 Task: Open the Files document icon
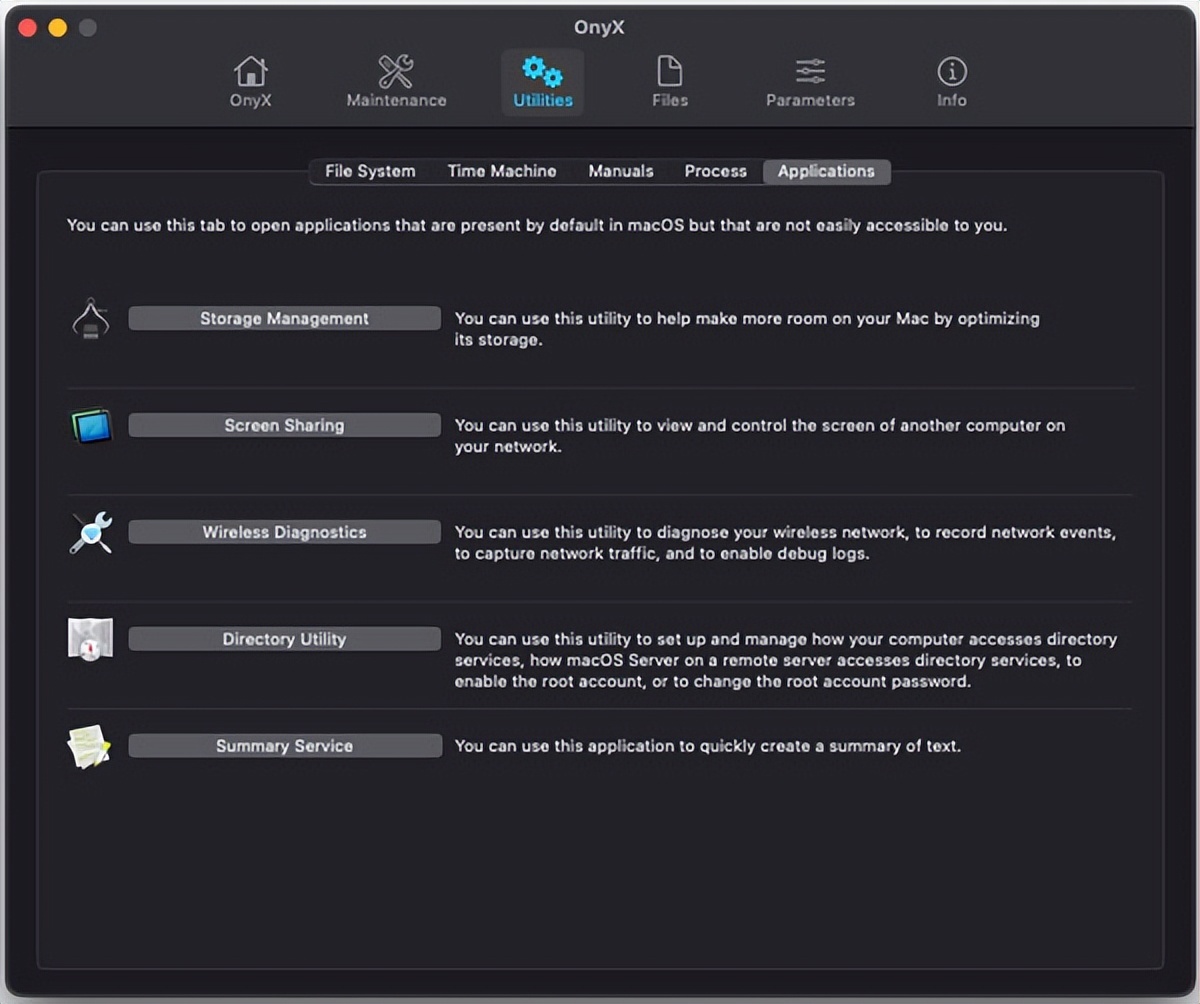point(669,70)
